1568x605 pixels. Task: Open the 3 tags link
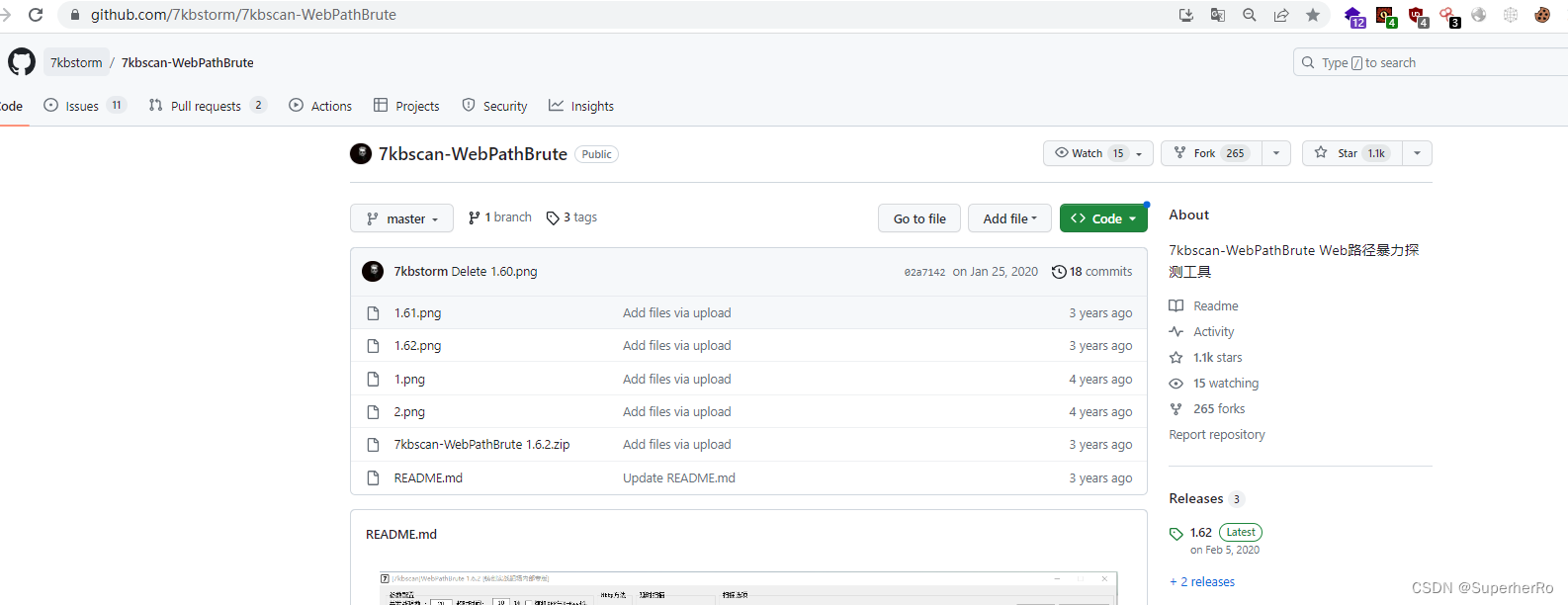click(571, 217)
